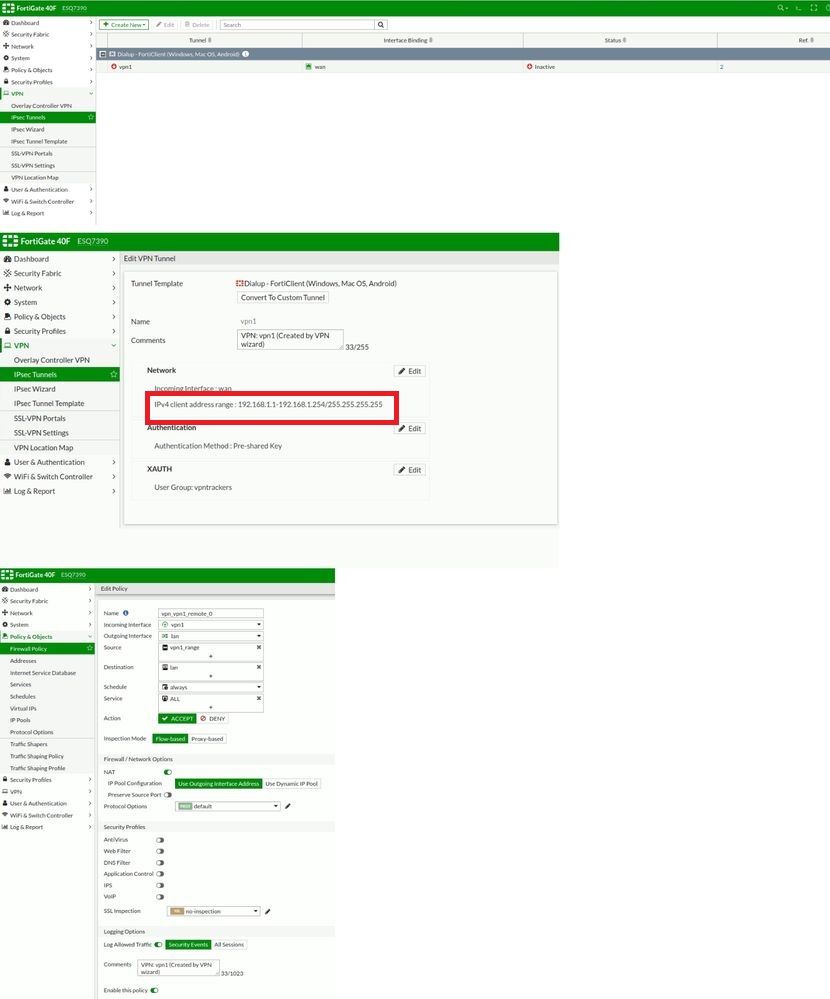Click the info icon next to the policy Name label
This screenshot has height=999, width=830.
[125, 613]
